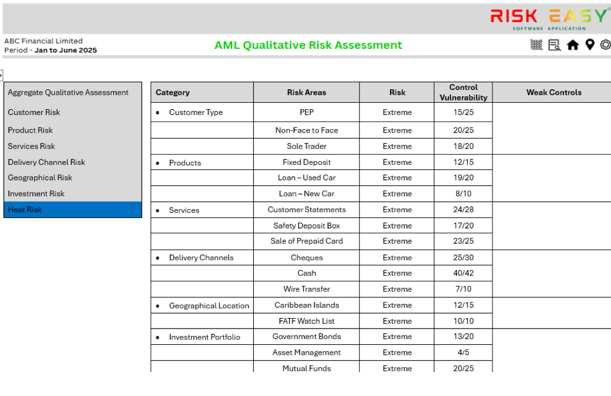This screenshot has height=396, width=611.
Task: Select the Services category cell
Action: click(x=202, y=210)
